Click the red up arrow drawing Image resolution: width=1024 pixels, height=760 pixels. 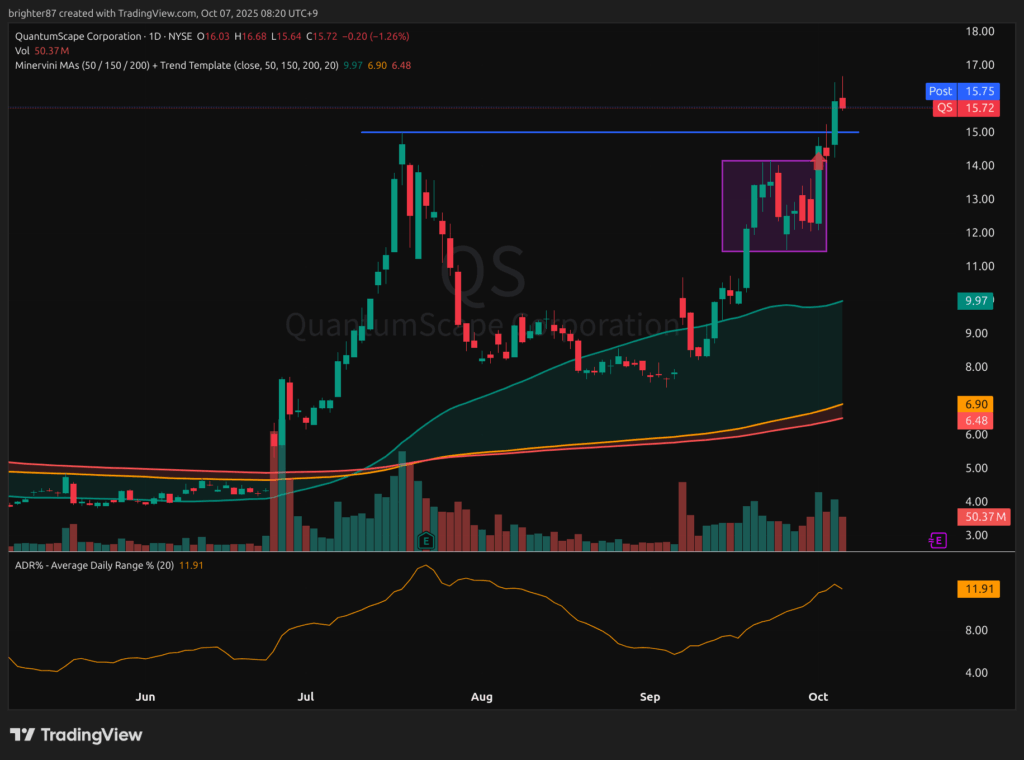pyautogui.click(x=819, y=159)
